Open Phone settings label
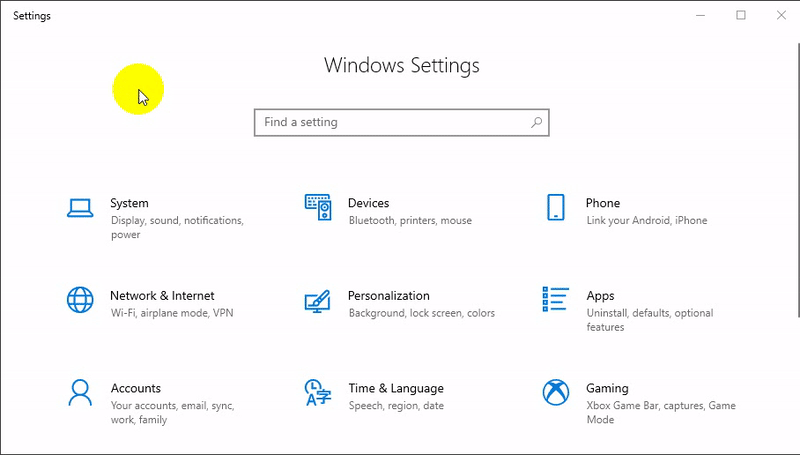Screen dimensions: 800x455 (x=603, y=203)
